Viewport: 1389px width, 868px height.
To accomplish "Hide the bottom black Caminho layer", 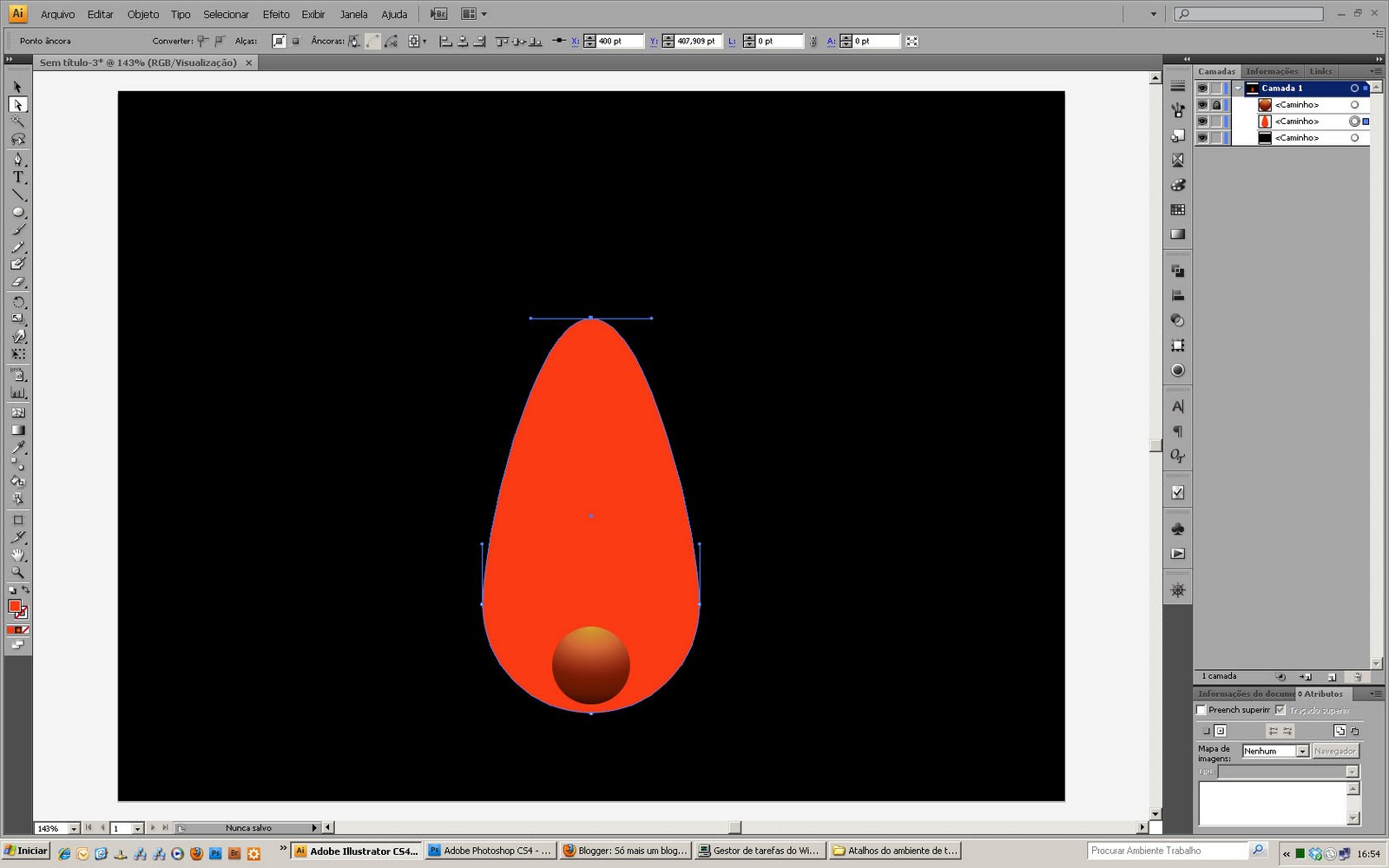I will (1202, 137).
